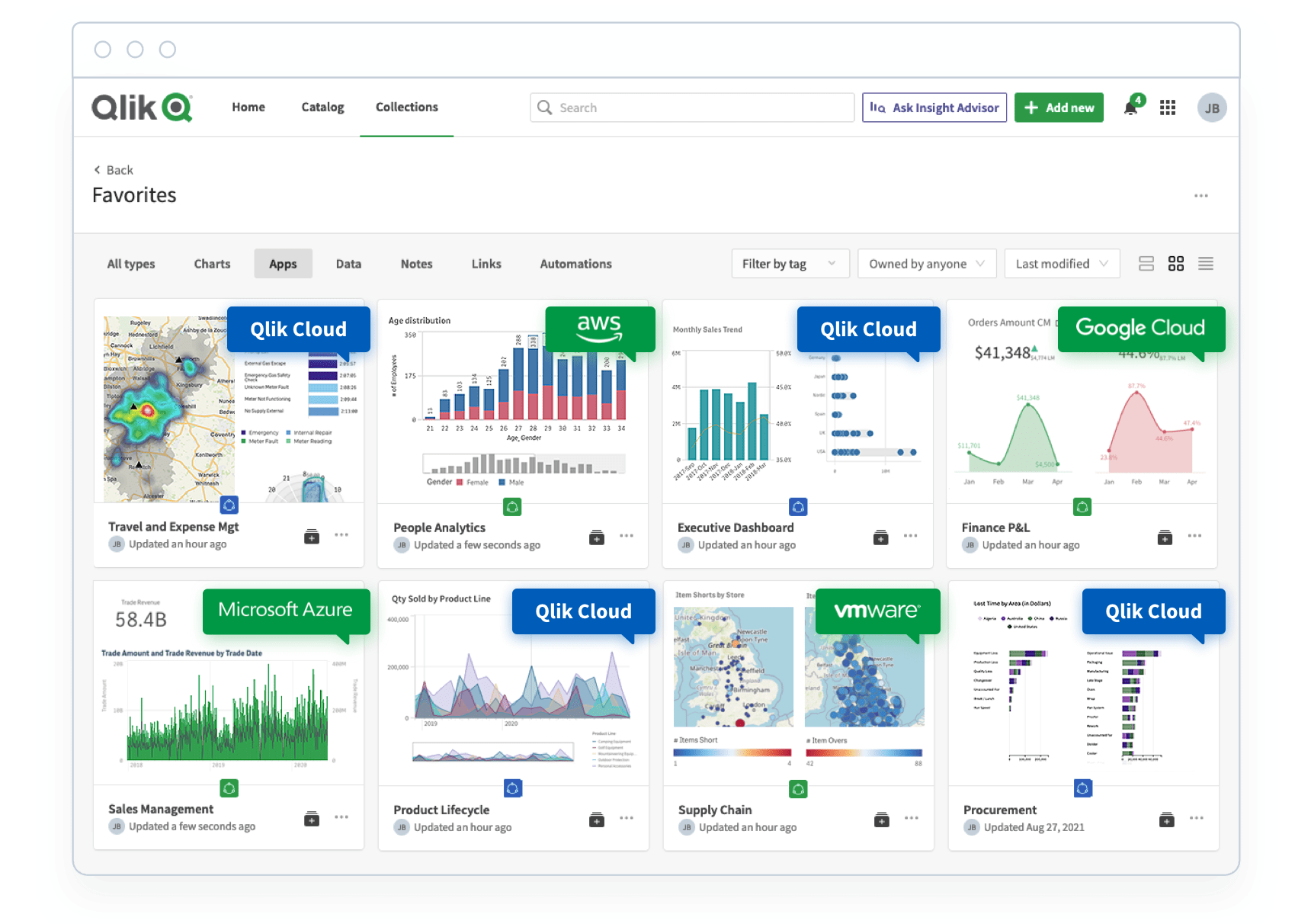
Task: Add Procurement to collection
Action: (x=1167, y=820)
